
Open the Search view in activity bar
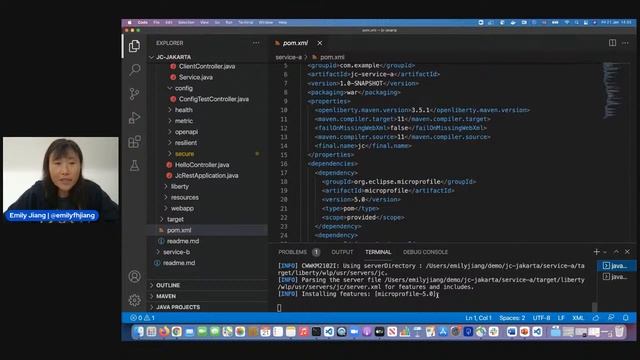coord(134,70)
